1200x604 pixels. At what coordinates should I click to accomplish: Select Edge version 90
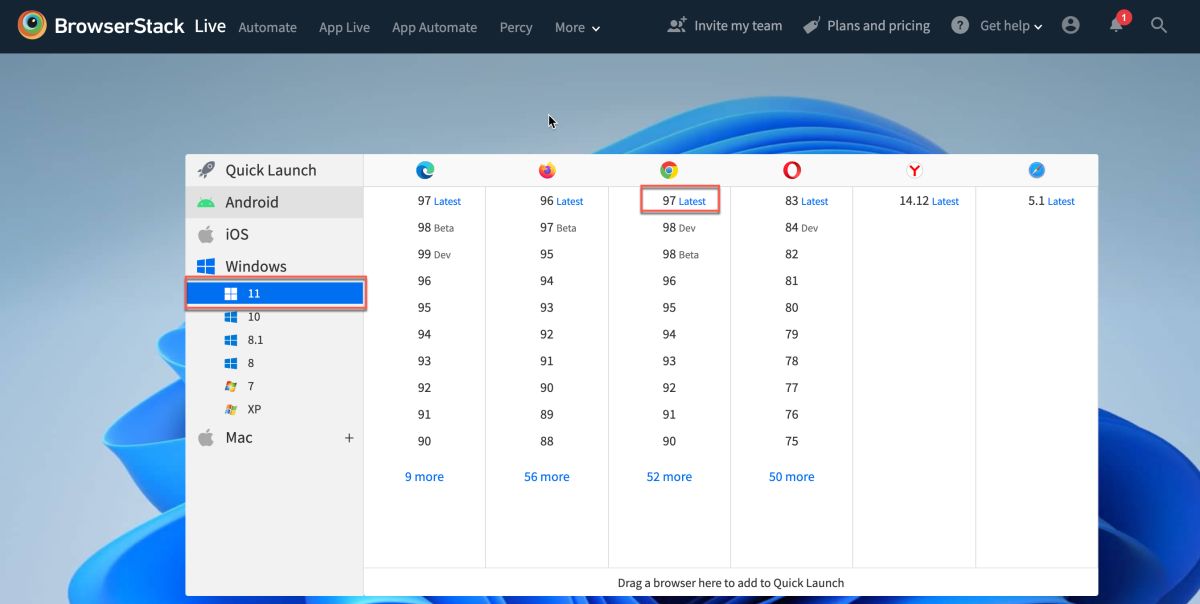click(x=425, y=441)
